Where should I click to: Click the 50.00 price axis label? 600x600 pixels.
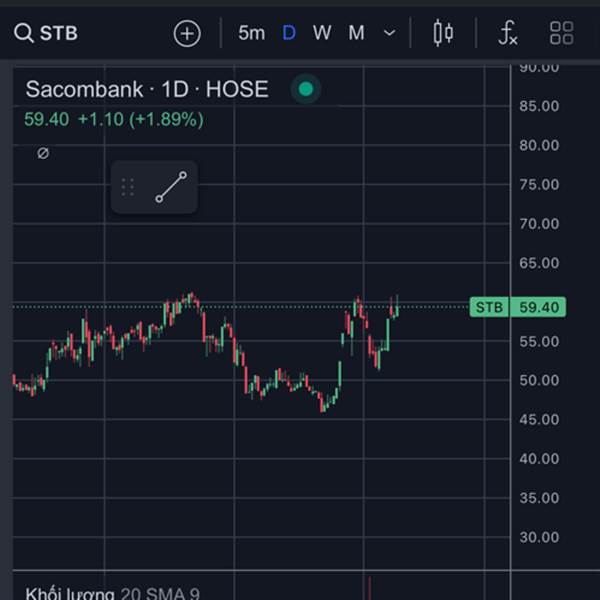click(x=539, y=380)
